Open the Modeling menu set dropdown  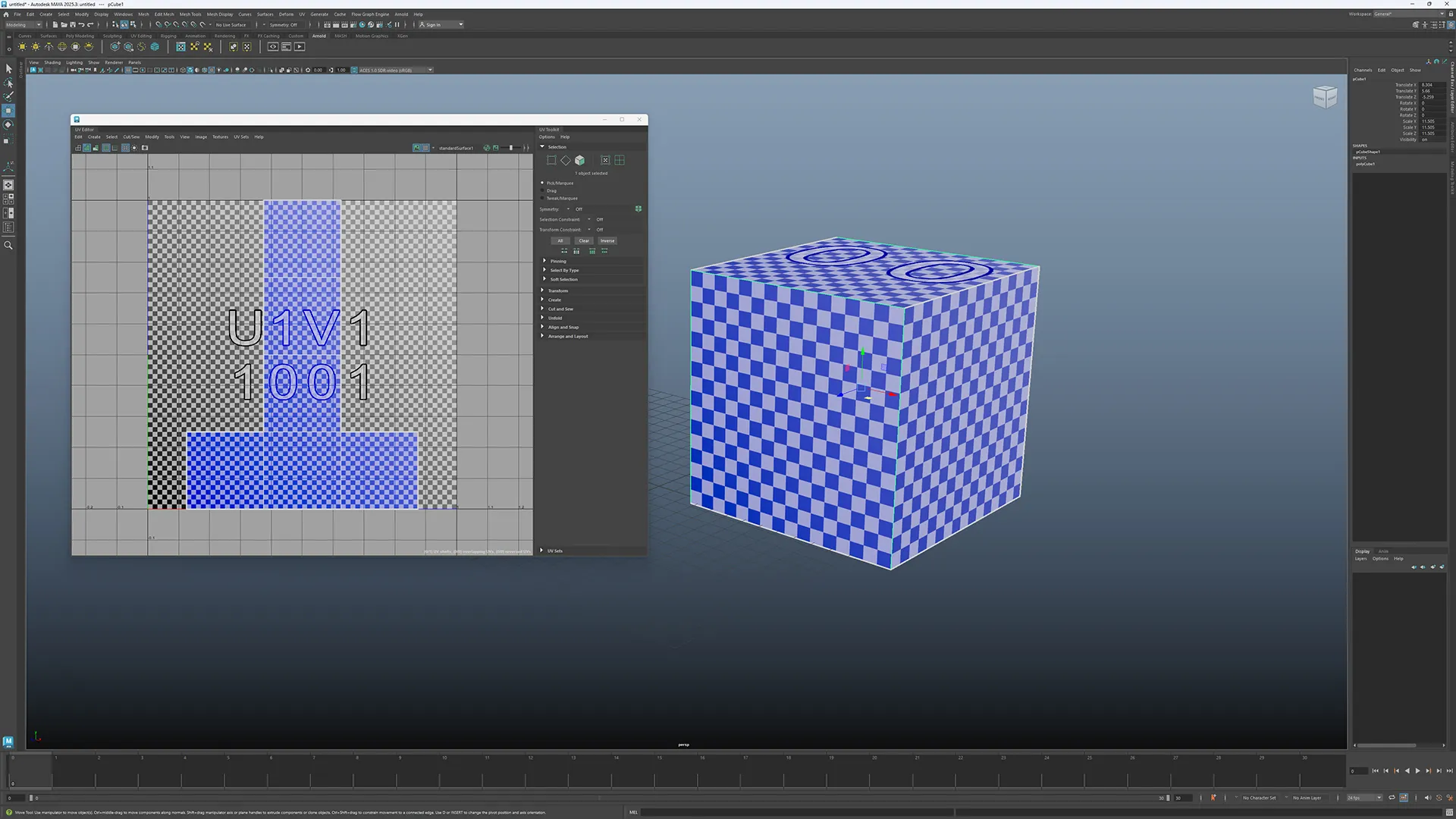[24, 25]
